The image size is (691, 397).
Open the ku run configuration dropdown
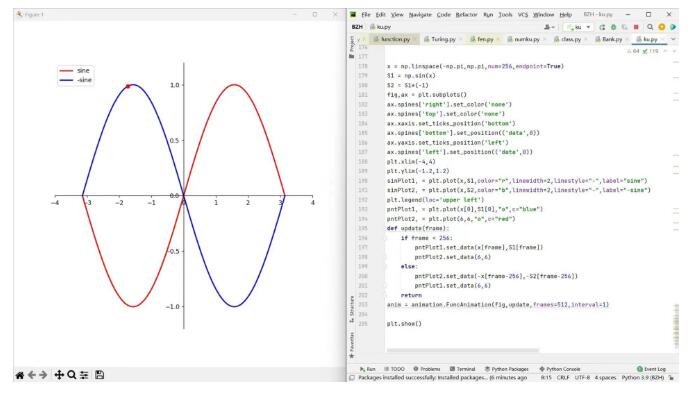click(579, 27)
